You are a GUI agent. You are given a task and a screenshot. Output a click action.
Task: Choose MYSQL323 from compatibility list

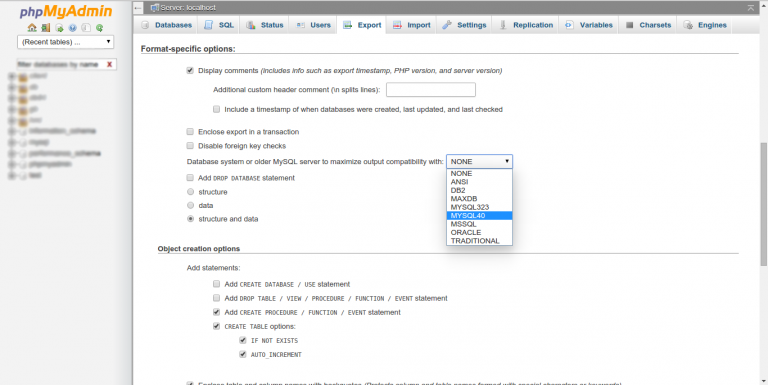[x=480, y=207]
